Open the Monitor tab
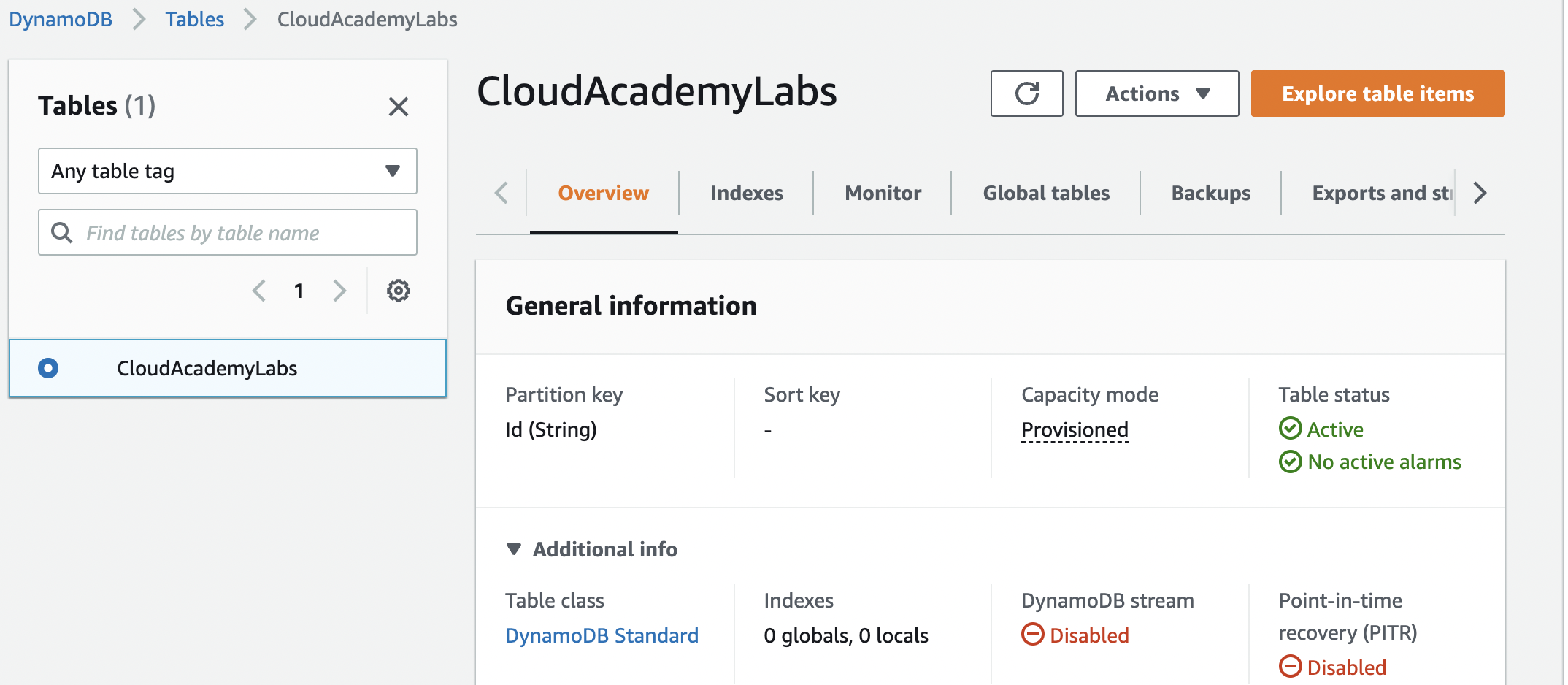This screenshot has height=685, width=1568. tap(882, 193)
